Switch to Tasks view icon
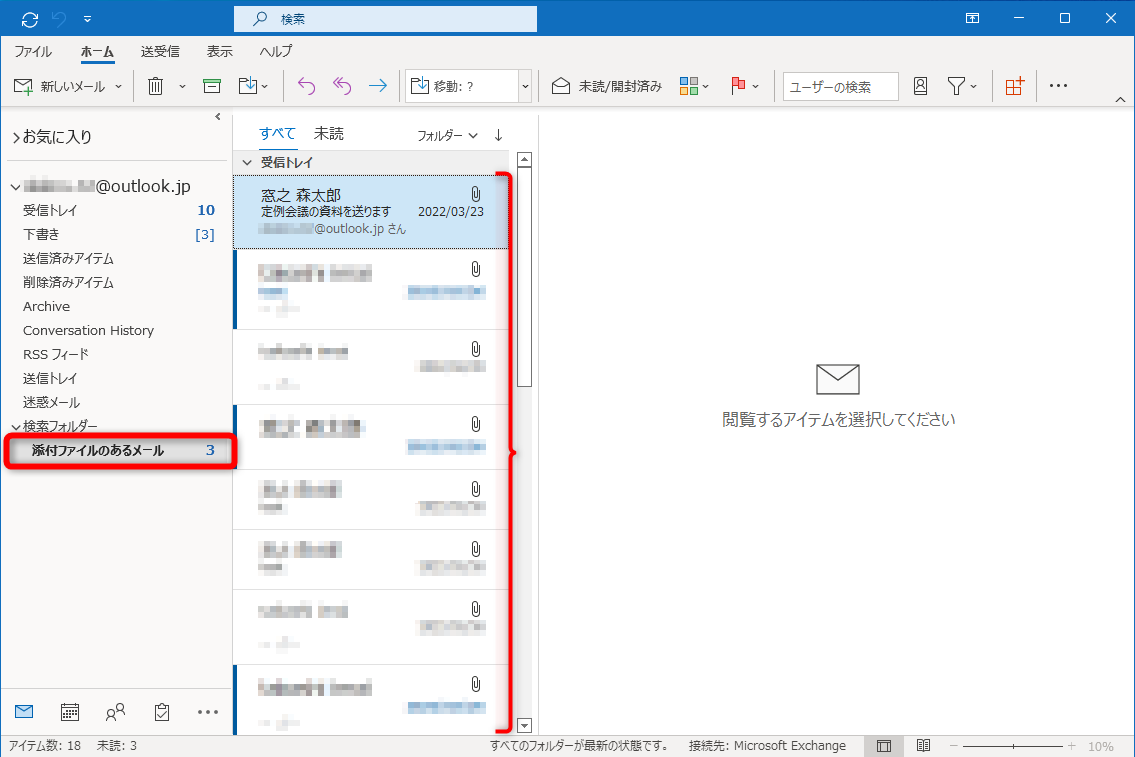The height and width of the screenshot is (757, 1135). (162, 712)
